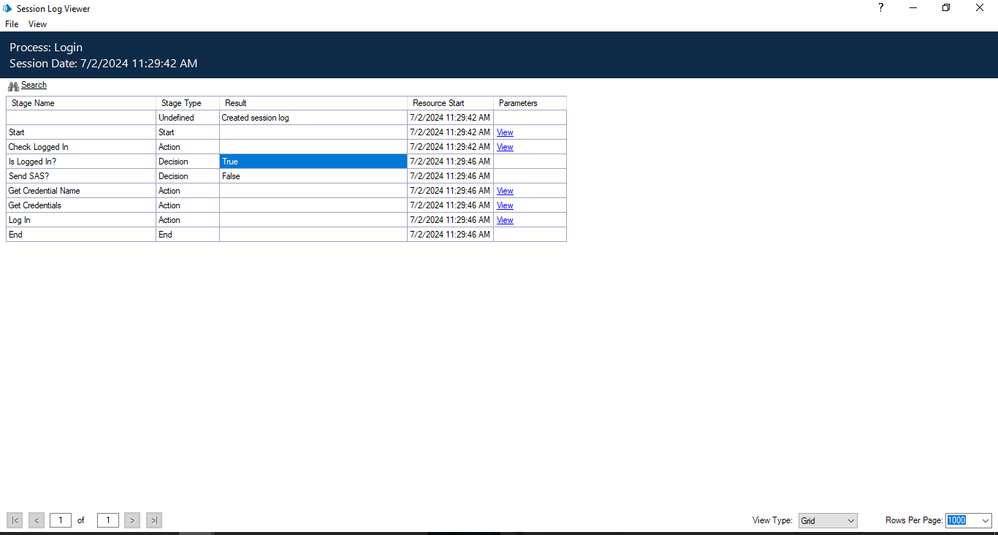Sort by Stage Name column header

tap(81, 103)
